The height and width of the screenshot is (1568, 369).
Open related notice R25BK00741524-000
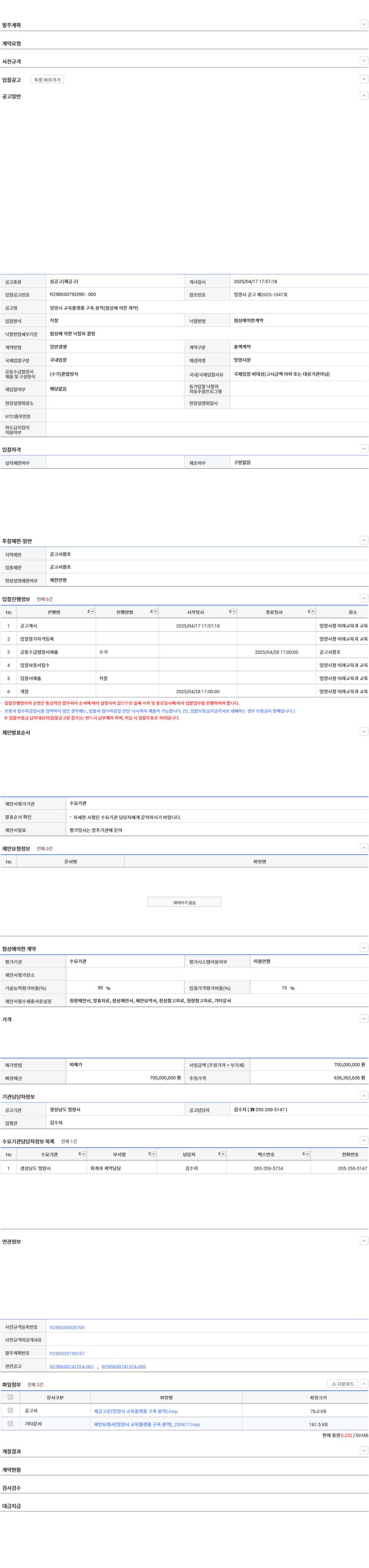[x=123, y=1367]
